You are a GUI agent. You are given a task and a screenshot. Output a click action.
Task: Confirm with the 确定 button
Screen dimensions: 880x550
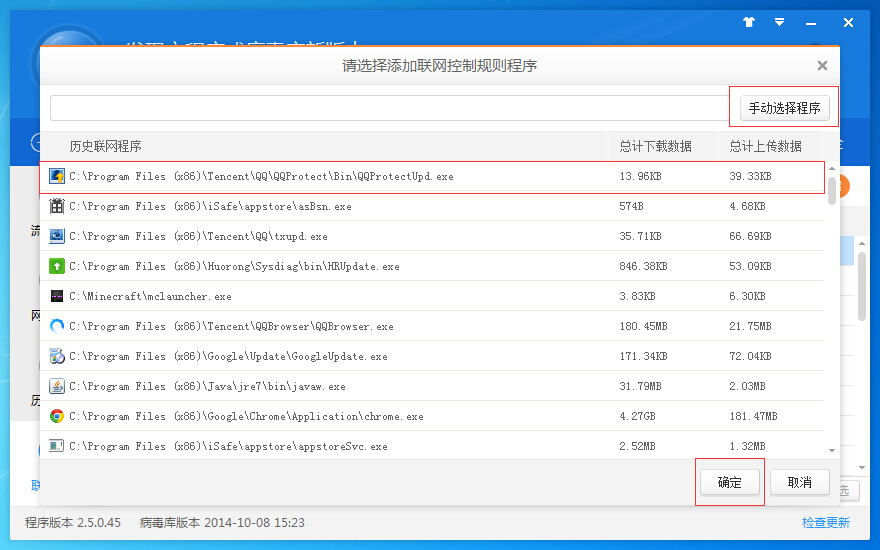(730, 482)
